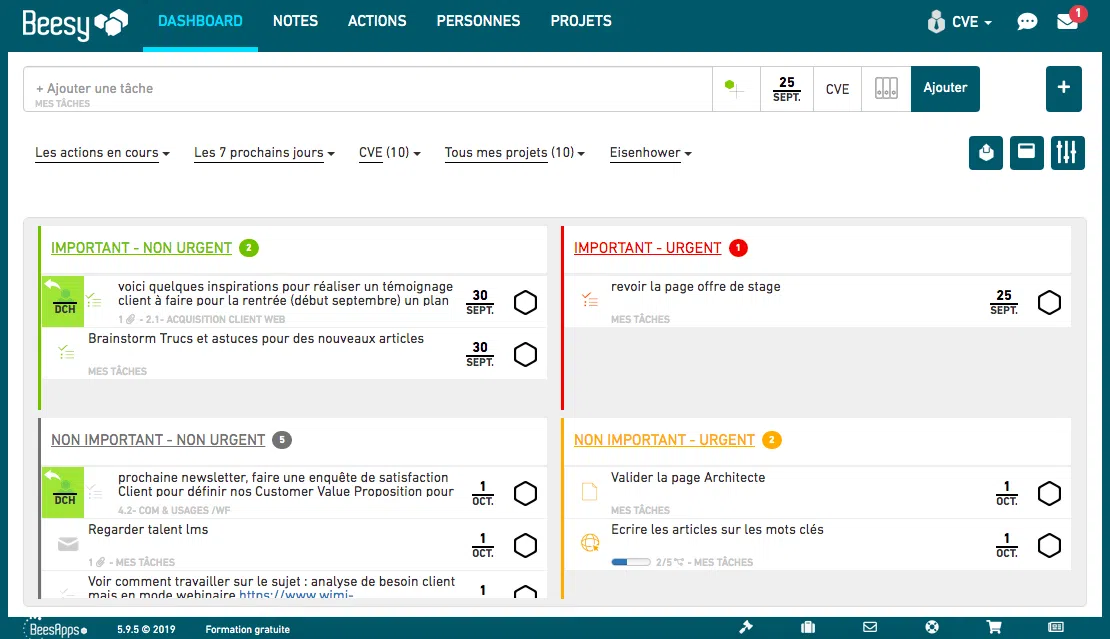This screenshot has height=639, width=1110.
Task: Set task priority with green hexagon icon
Action: pyautogui.click(x=736, y=89)
